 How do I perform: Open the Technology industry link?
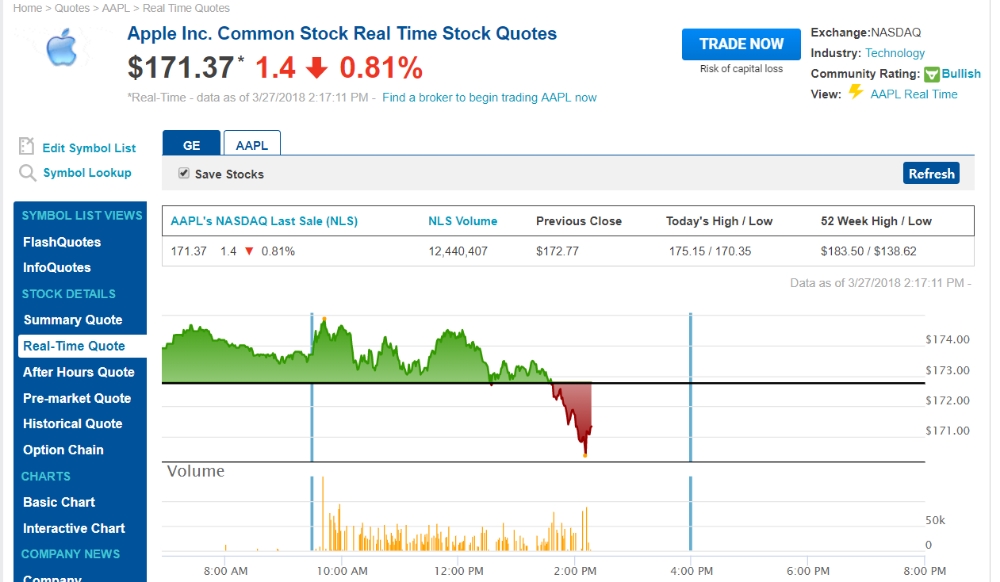coord(894,53)
